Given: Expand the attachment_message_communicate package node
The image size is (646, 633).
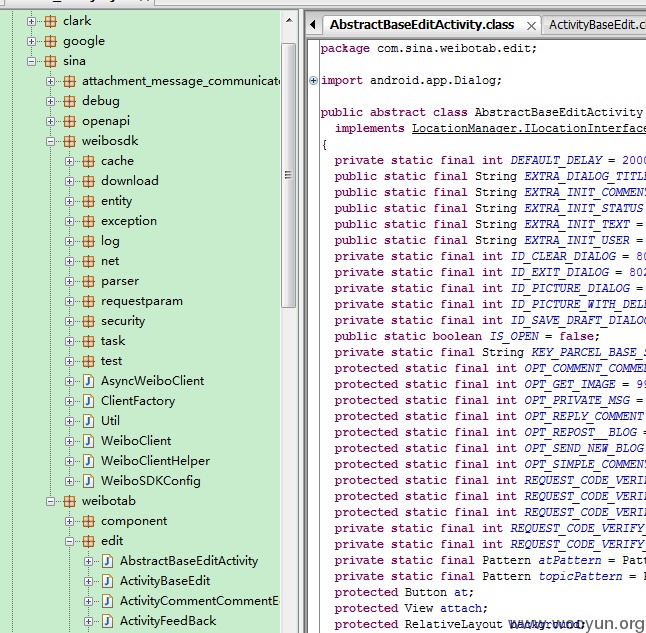Looking at the screenshot, I should pyautogui.click(x=50, y=81).
